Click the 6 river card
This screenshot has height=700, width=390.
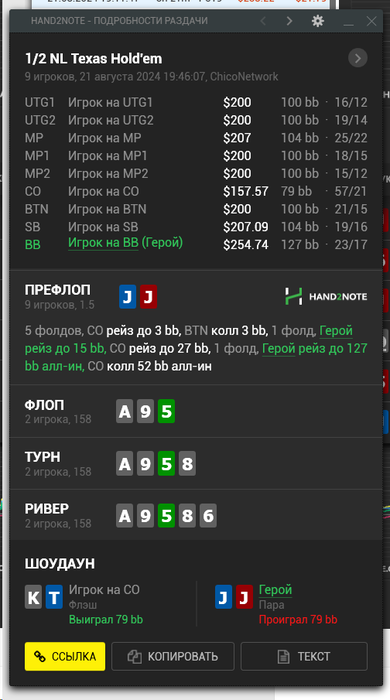point(208,516)
